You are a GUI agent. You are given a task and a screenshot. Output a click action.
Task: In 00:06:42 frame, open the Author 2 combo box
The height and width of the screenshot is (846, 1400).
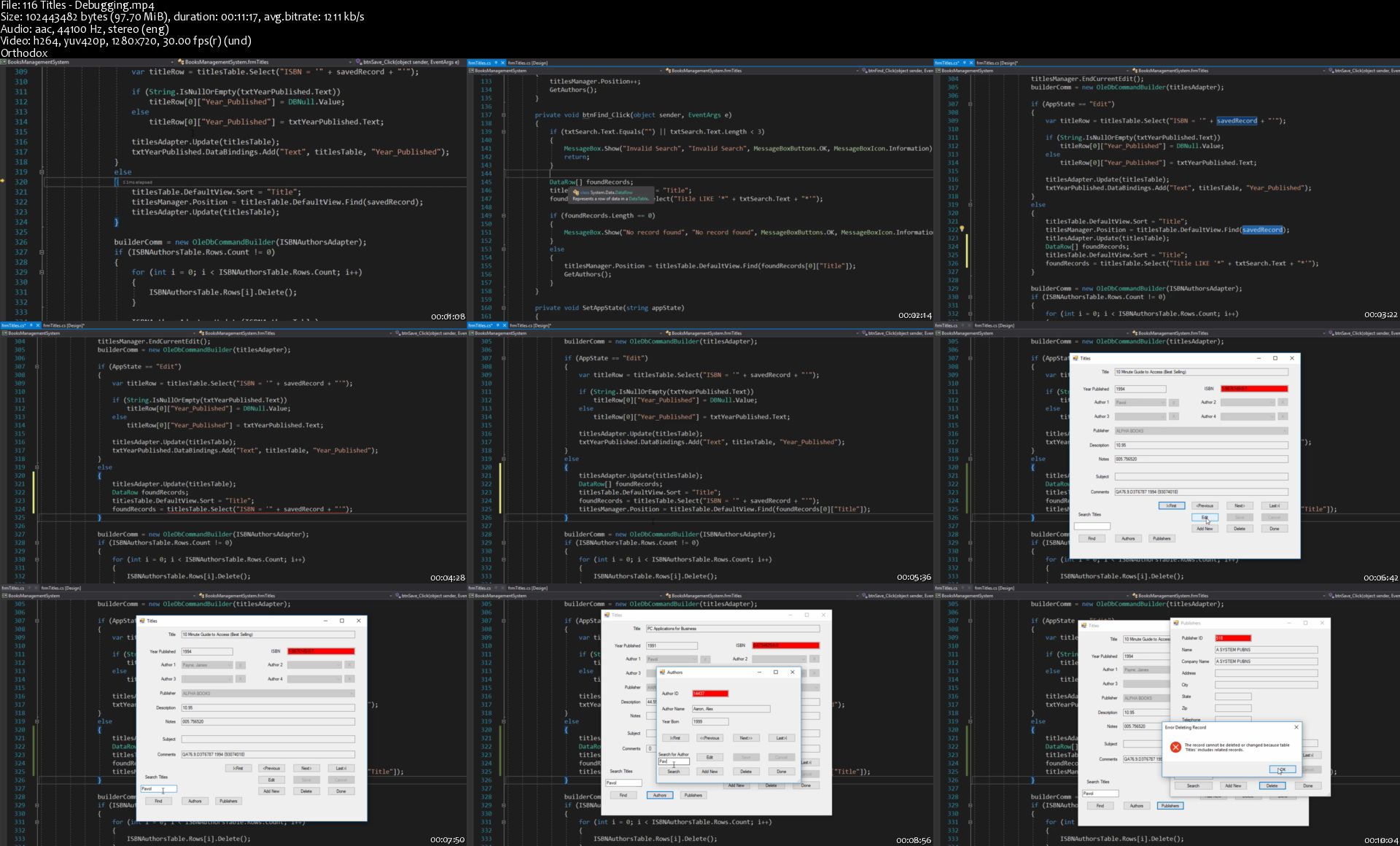click(1248, 403)
